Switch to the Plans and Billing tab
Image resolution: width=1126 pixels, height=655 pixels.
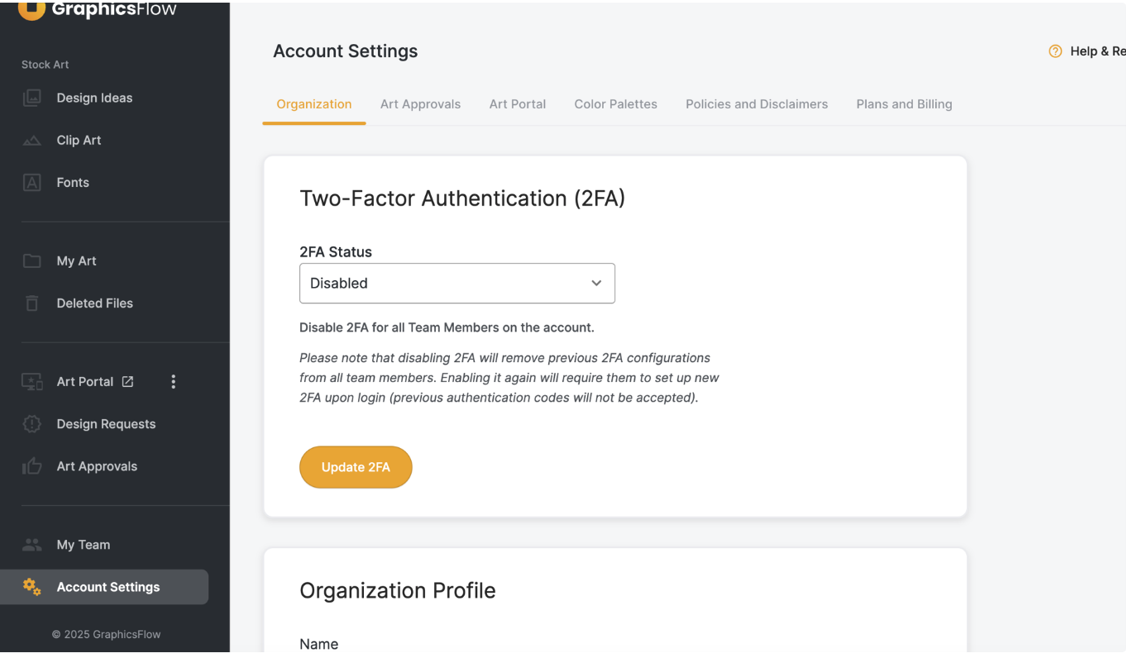click(903, 104)
